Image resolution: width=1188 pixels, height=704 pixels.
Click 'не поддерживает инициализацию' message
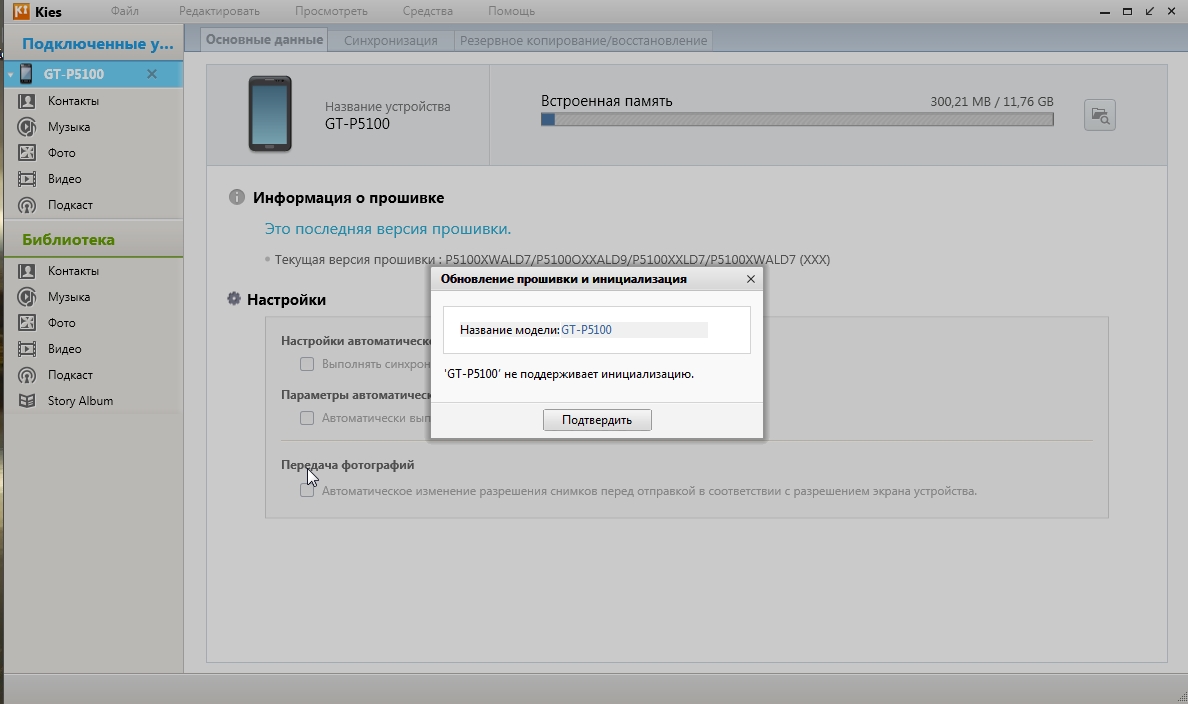coord(569,374)
